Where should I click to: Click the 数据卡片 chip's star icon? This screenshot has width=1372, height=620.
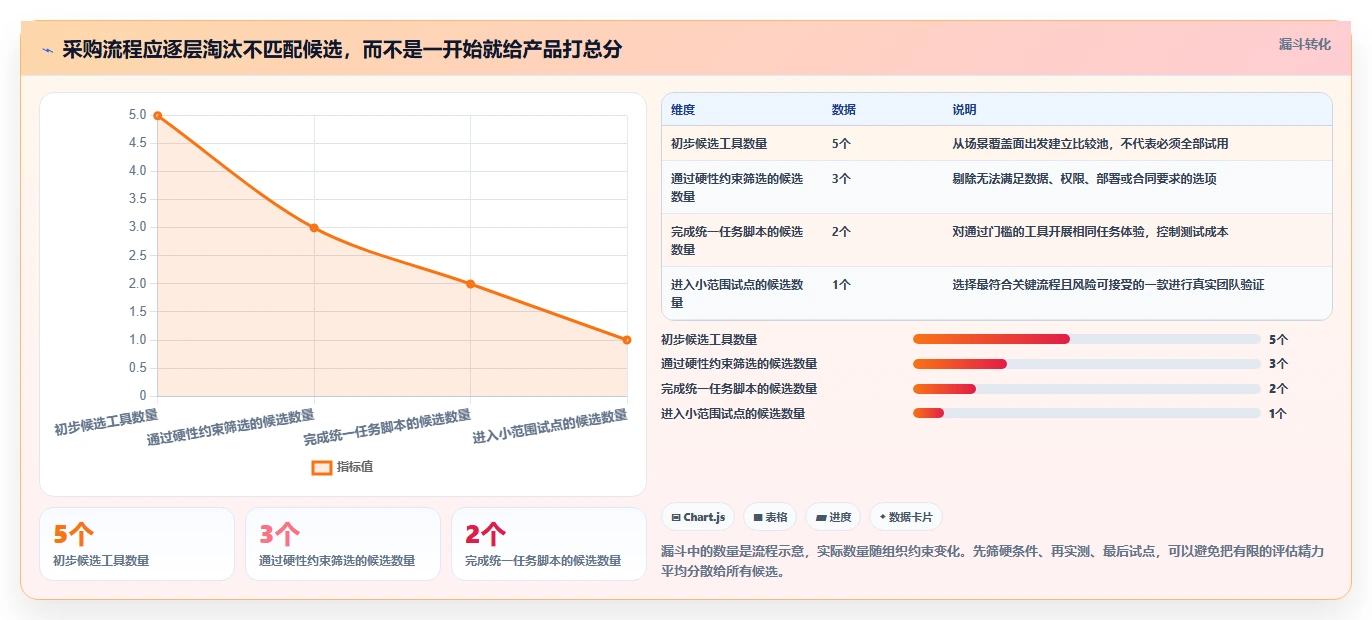[882, 518]
